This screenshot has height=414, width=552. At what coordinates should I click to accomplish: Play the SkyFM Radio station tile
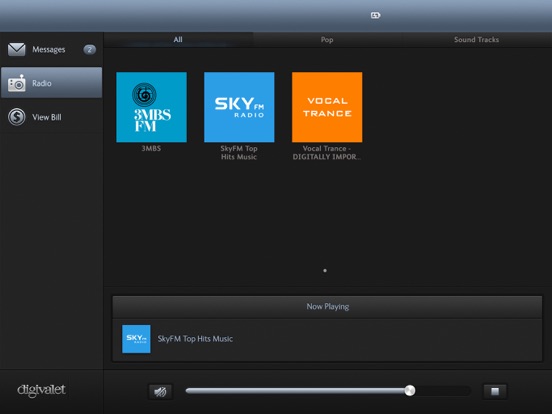(239, 107)
